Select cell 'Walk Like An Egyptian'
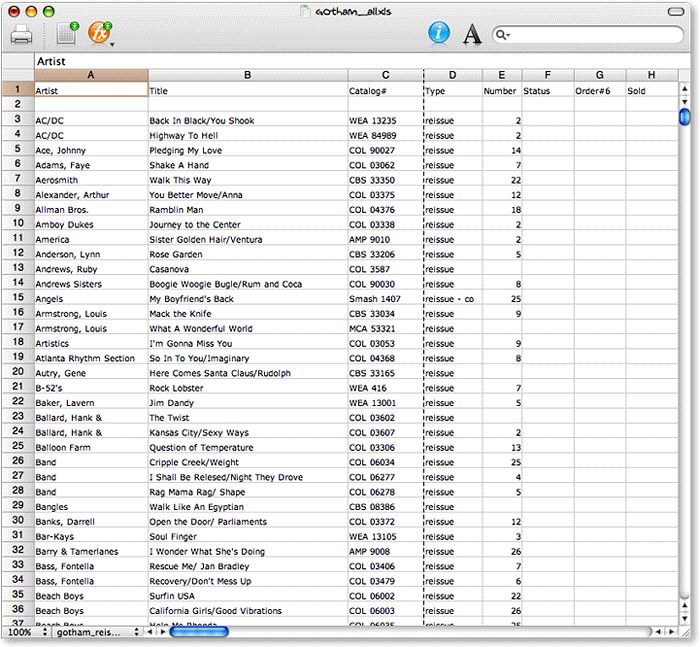The width and height of the screenshot is (700, 647). coord(248,507)
